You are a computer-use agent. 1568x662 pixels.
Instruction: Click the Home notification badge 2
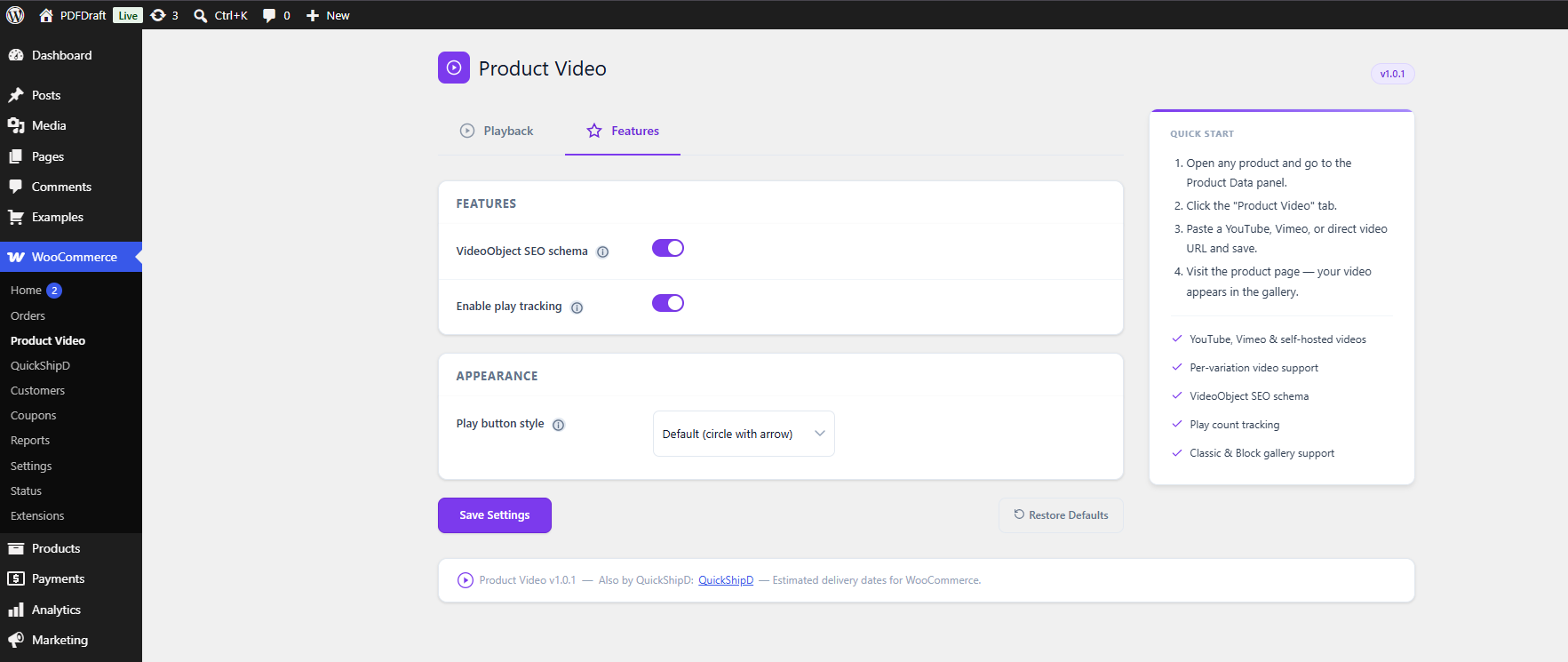click(x=54, y=291)
